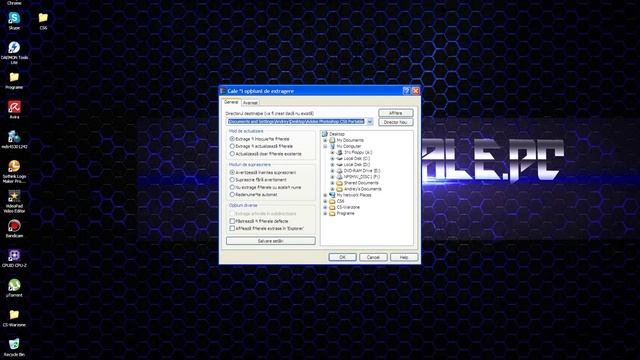Viewport: 640px width, 360px height.
Task: Select Shared Documents folder icon in tree
Action: pyautogui.click(x=340, y=183)
